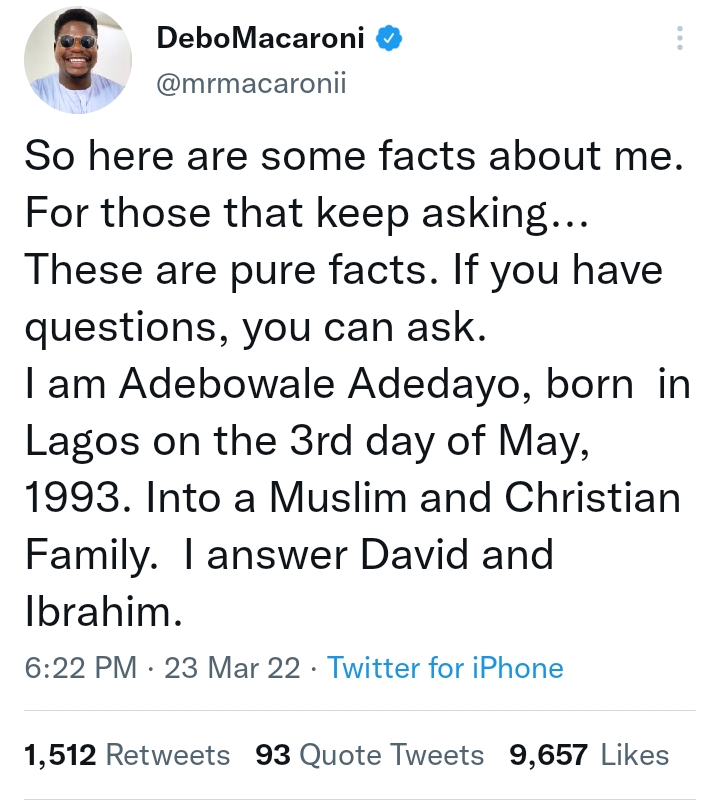
Task: Click the year 1993 in tweet text
Action: point(72,497)
